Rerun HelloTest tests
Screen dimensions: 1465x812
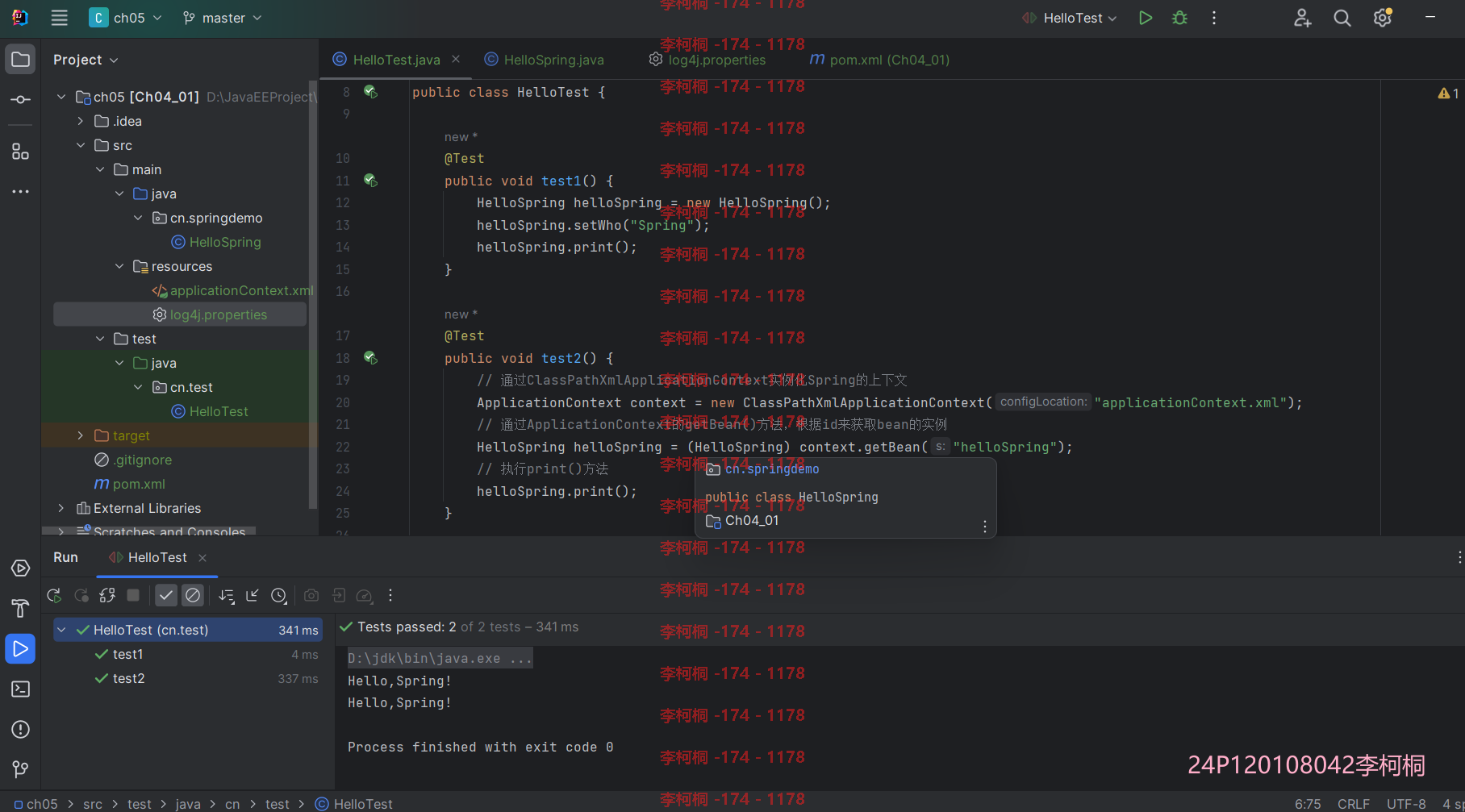click(54, 595)
